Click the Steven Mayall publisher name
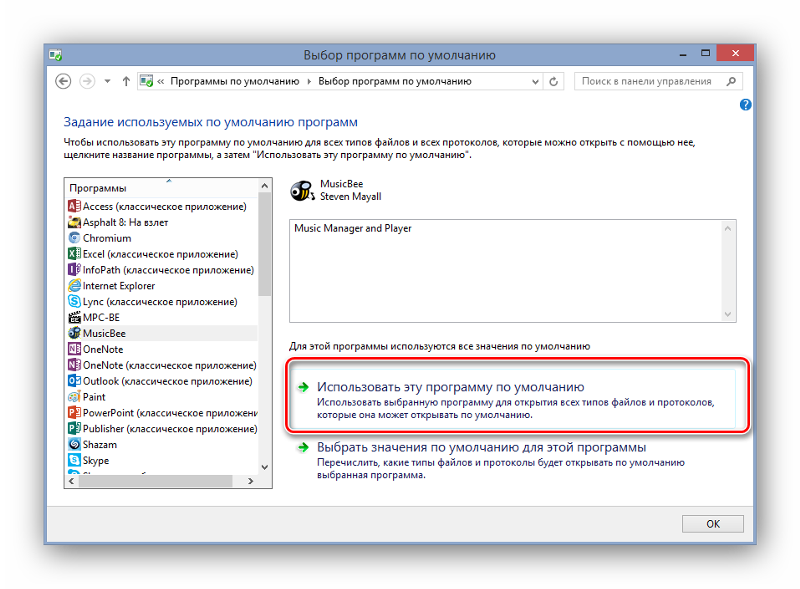The image size is (800, 589). [351, 197]
